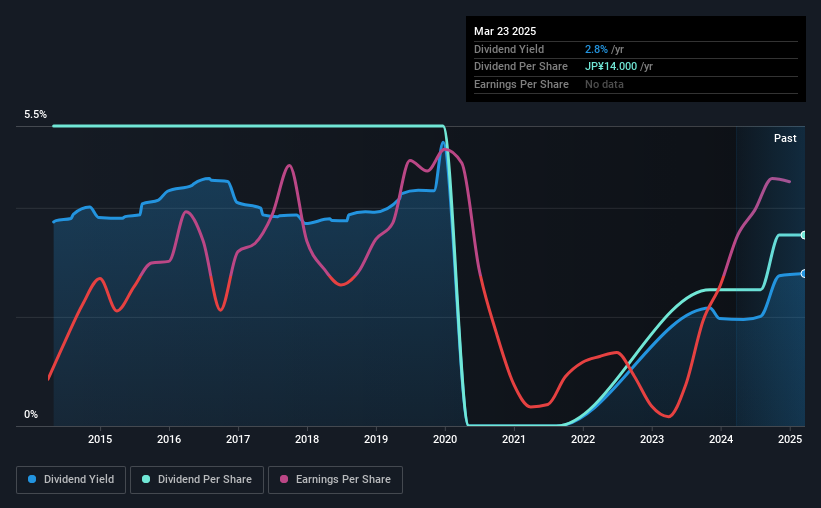Click the 2022 x-axis label

click(583, 439)
